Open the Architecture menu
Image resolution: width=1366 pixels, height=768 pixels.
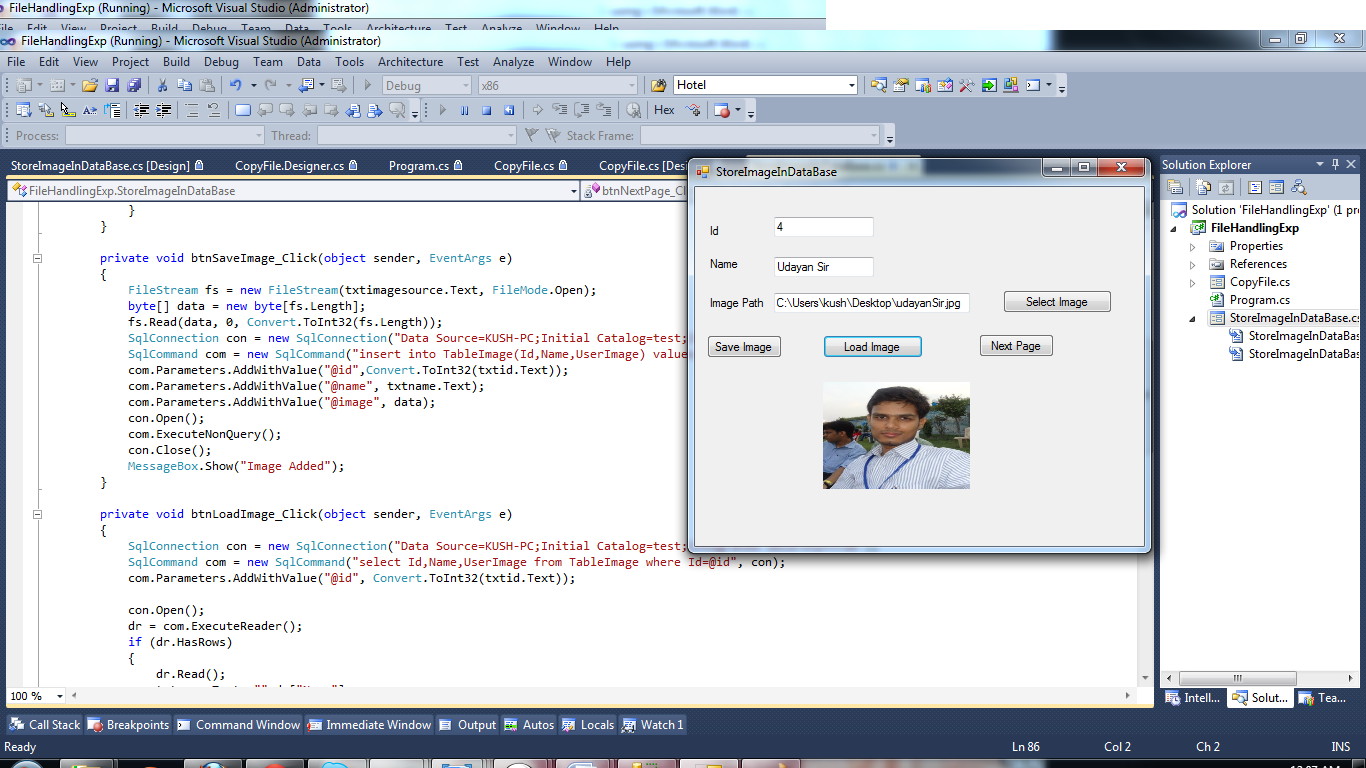click(x=410, y=61)
